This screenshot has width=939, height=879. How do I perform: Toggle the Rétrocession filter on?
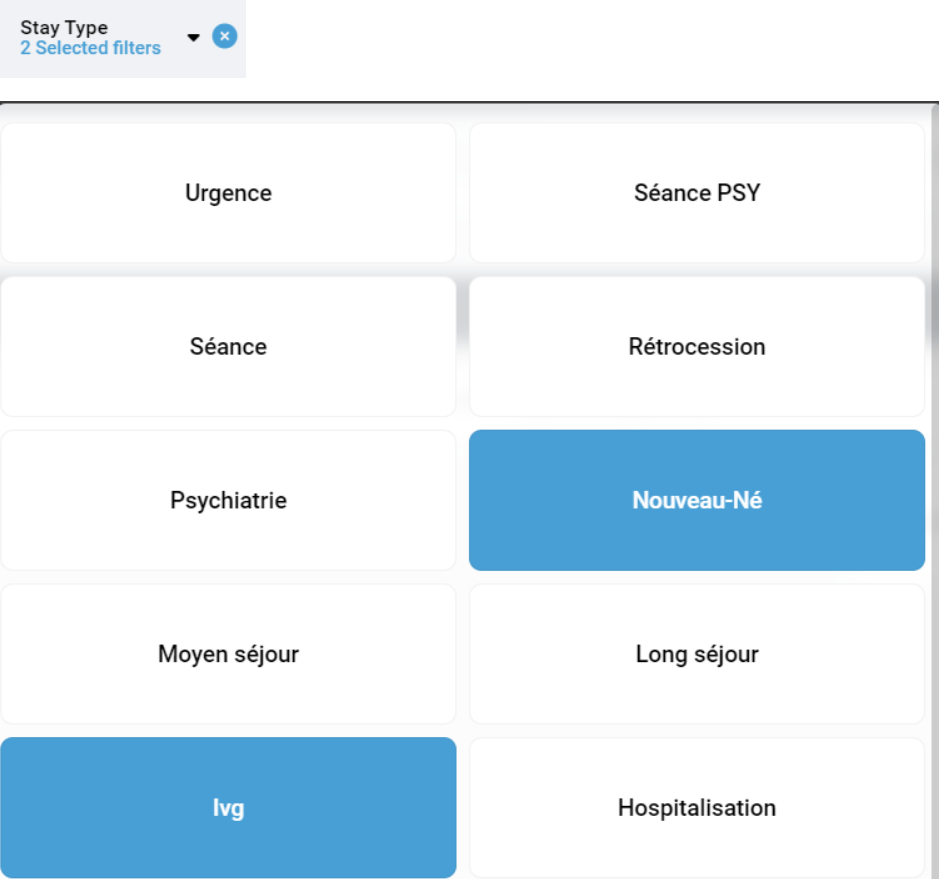point(697,347)
